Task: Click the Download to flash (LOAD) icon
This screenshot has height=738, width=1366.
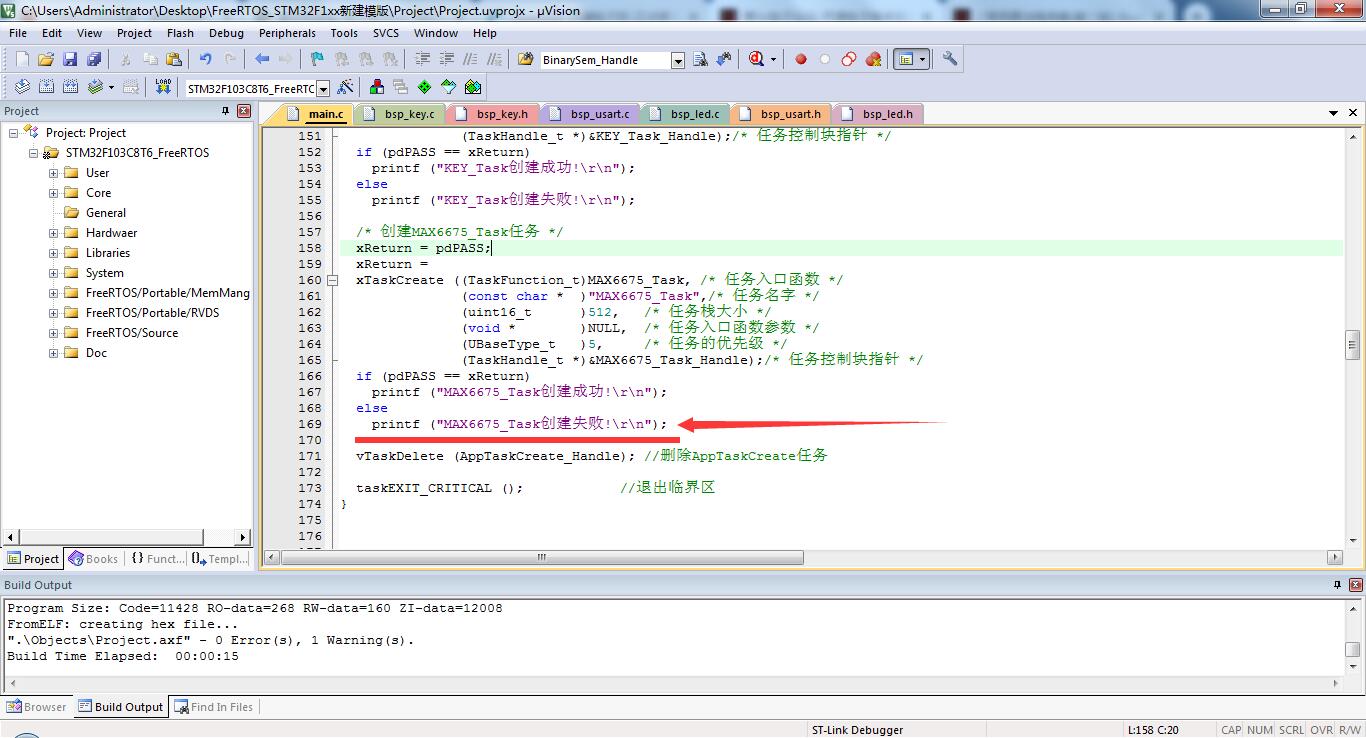Action: (x=164, y=87)
